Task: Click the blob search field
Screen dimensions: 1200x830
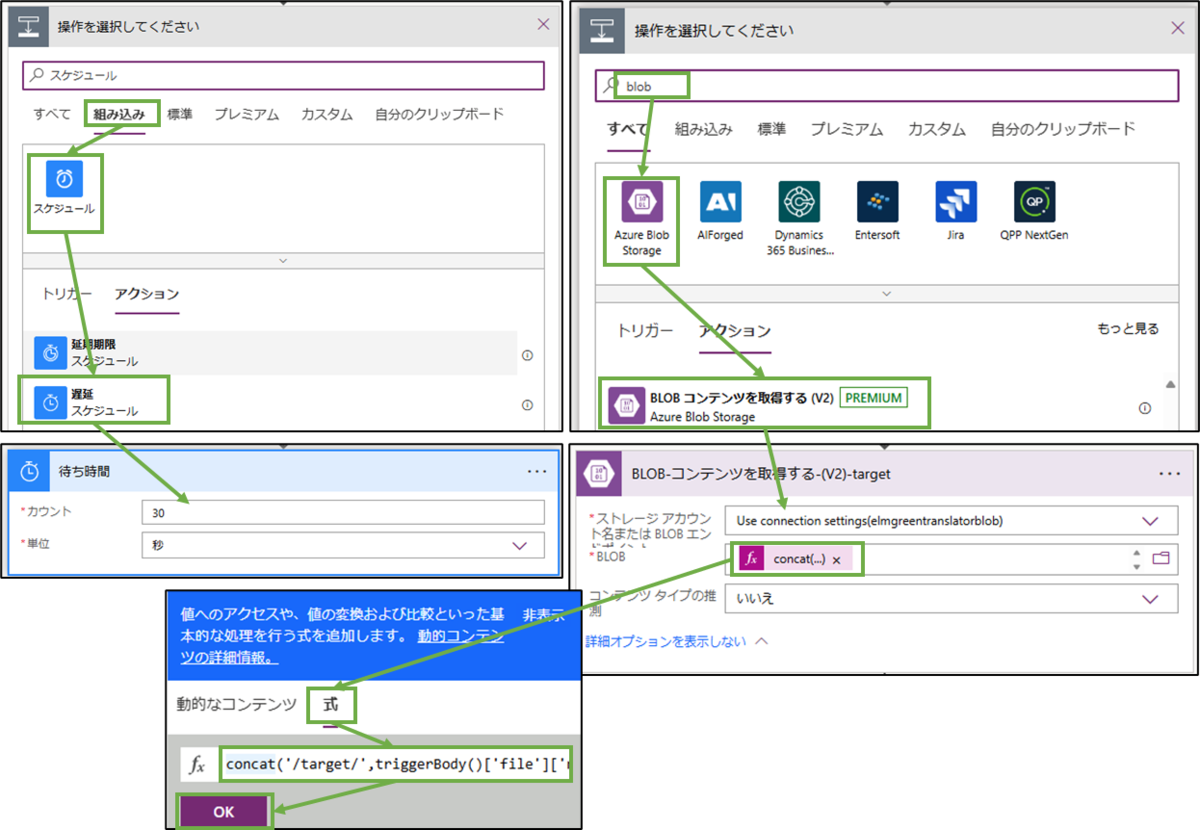Action: 887,86
